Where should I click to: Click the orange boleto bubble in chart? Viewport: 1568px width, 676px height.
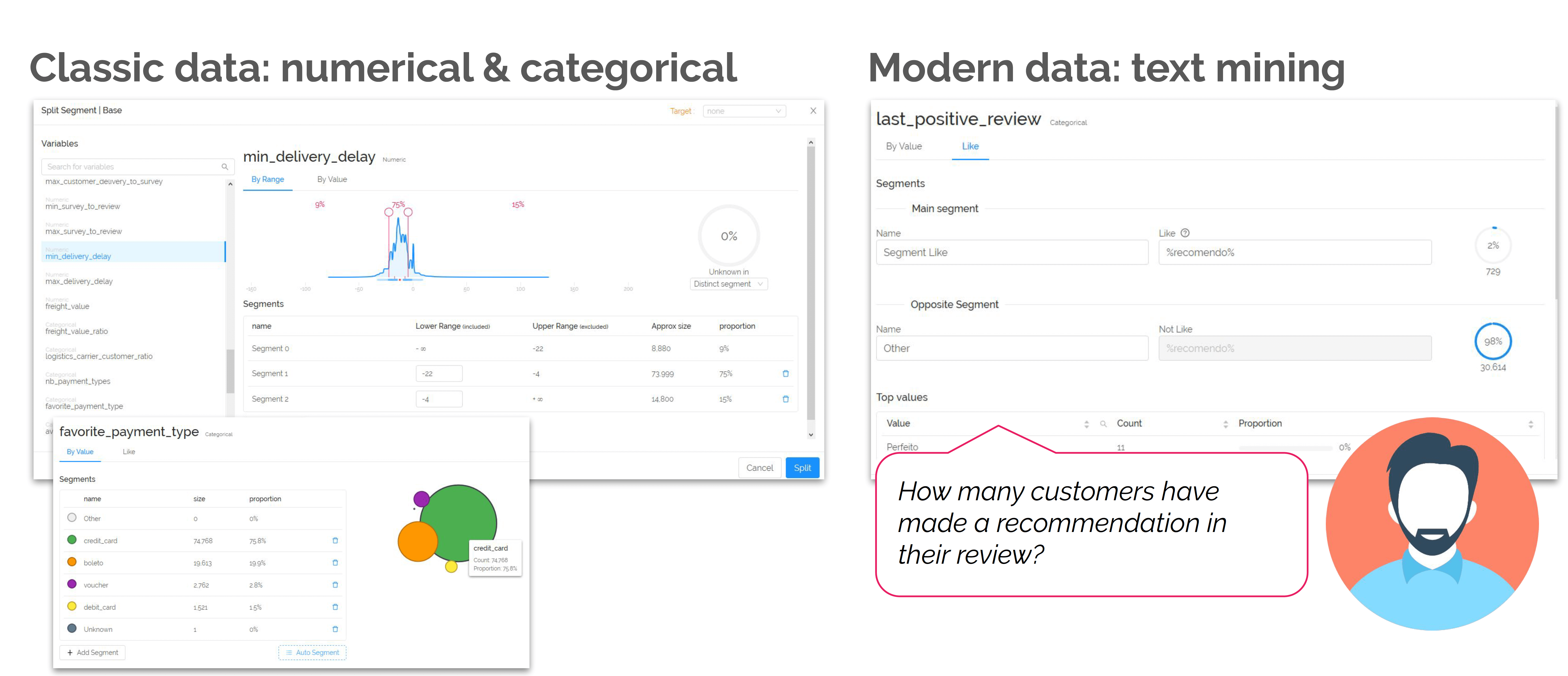coord(417,541)
